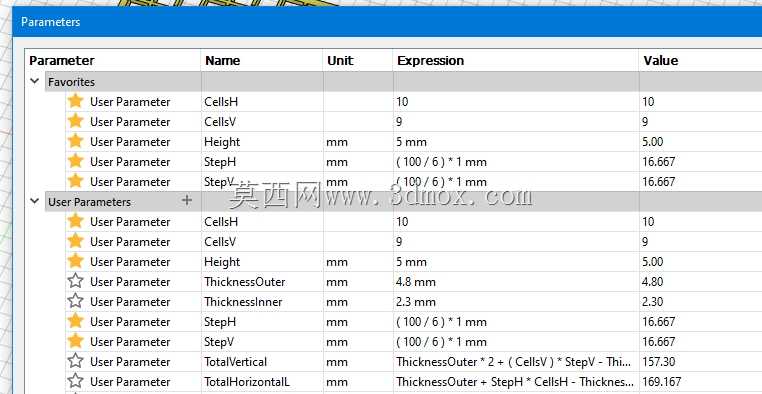Click the Parameters dialog title bar

tap(387, 22)
